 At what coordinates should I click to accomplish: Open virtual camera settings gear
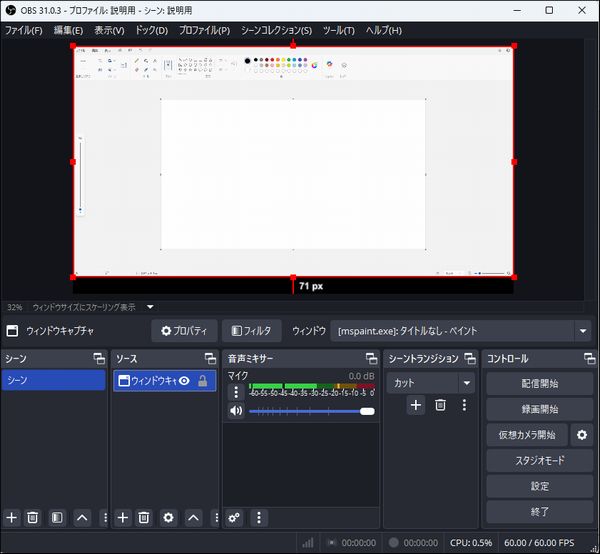click(x=582, y=435)
